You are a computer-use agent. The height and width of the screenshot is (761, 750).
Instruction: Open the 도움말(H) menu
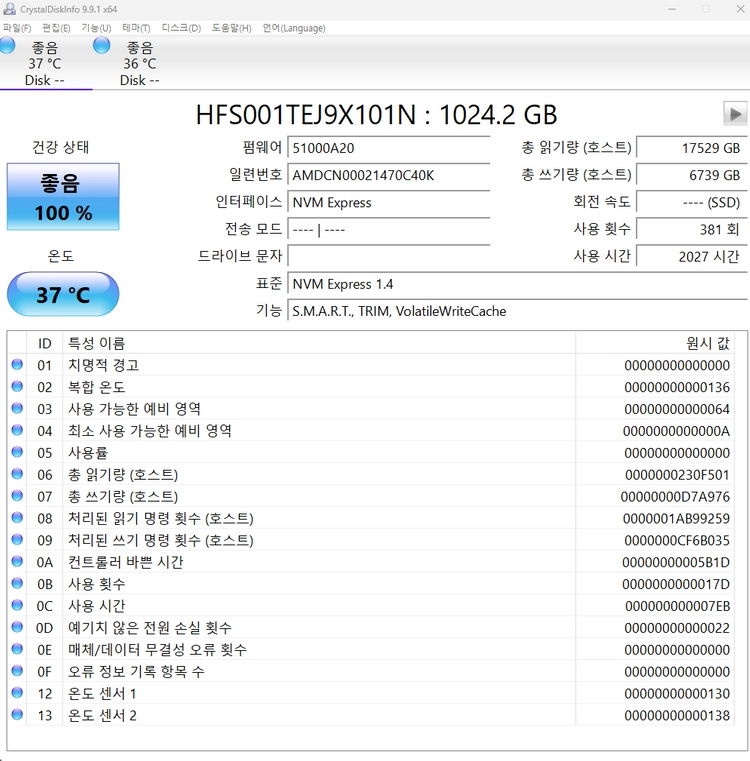tap(232, 28)
